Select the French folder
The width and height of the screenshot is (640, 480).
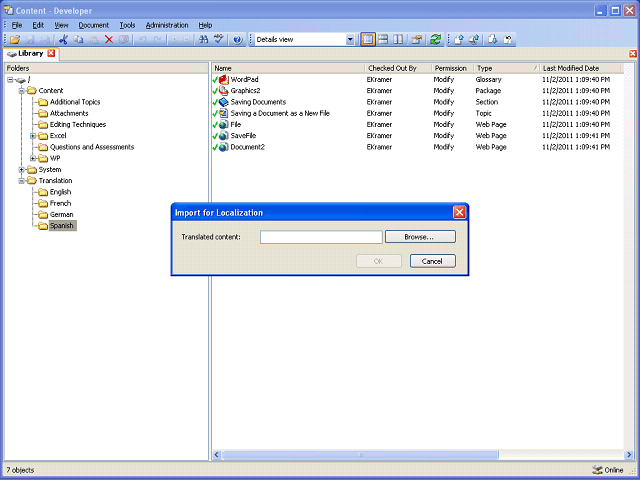[x=60, y=203]
